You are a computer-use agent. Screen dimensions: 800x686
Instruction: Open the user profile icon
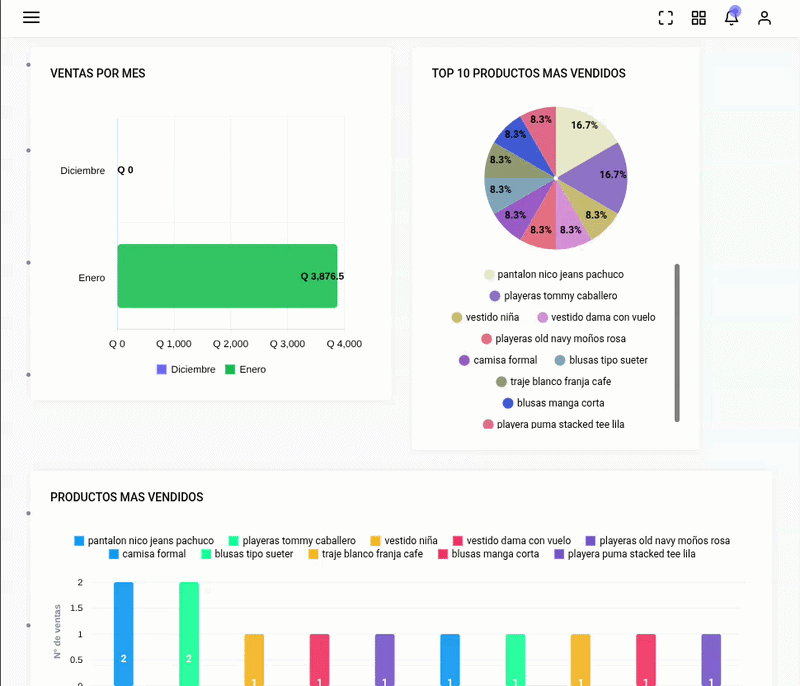click(x=764, y=18)
